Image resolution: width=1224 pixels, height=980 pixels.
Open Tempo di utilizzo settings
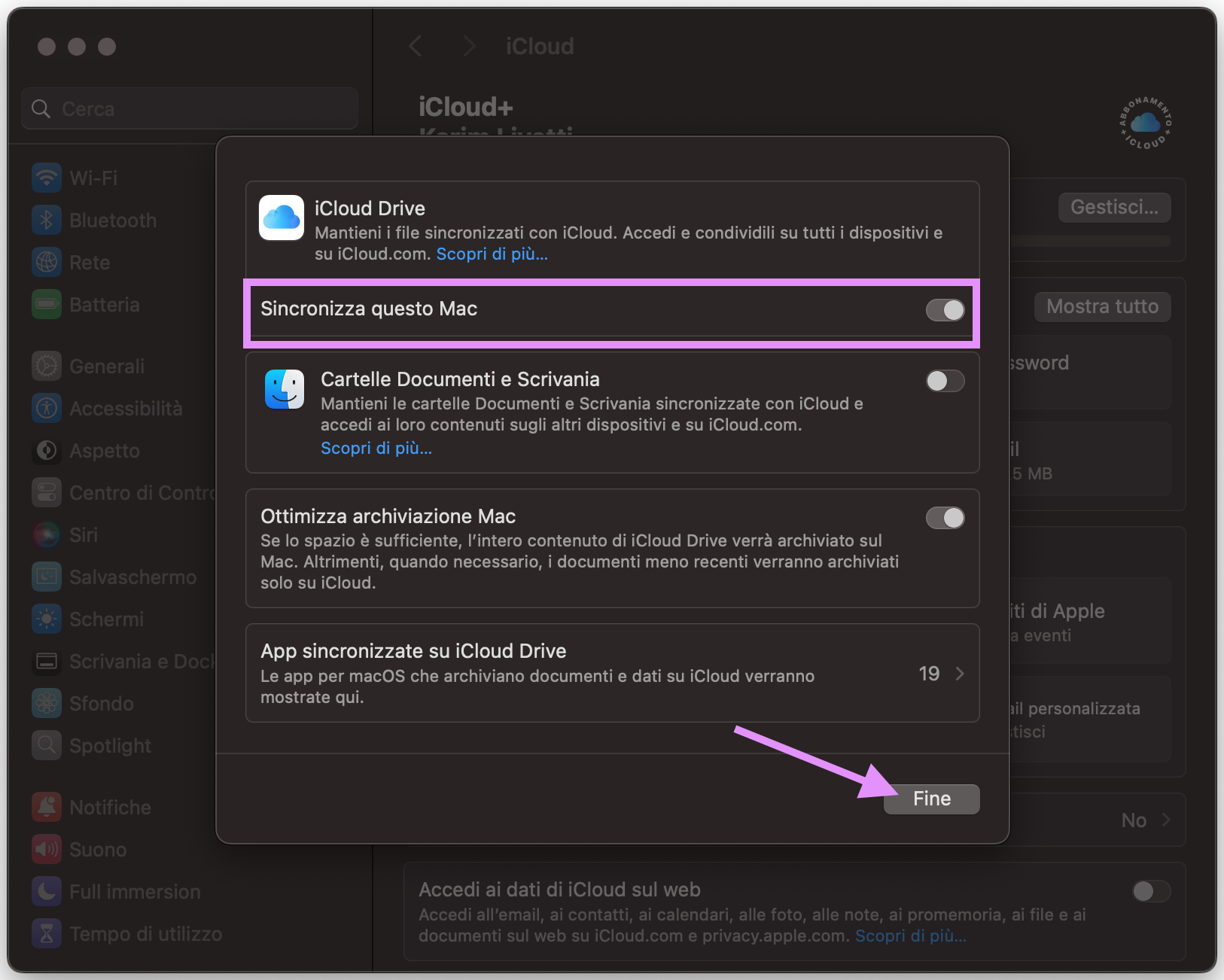(47, 933)
